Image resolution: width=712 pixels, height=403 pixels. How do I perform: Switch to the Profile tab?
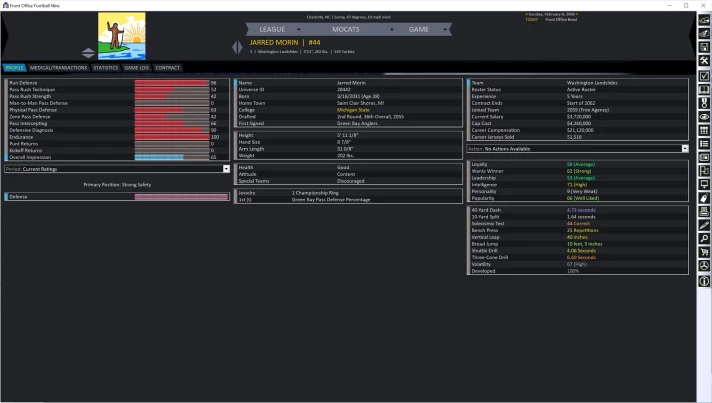(x=15, y=68)
